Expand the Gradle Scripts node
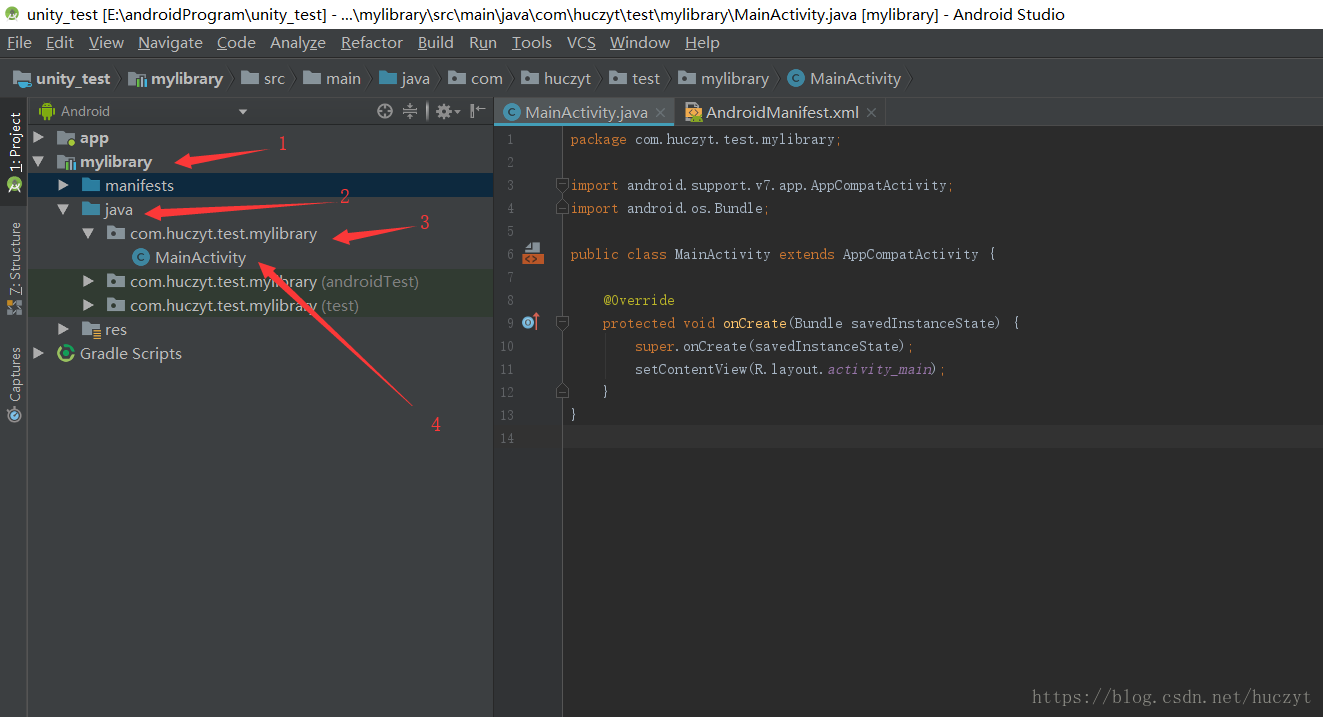The width and height of the screenshot is (1323, 717). 39,353
